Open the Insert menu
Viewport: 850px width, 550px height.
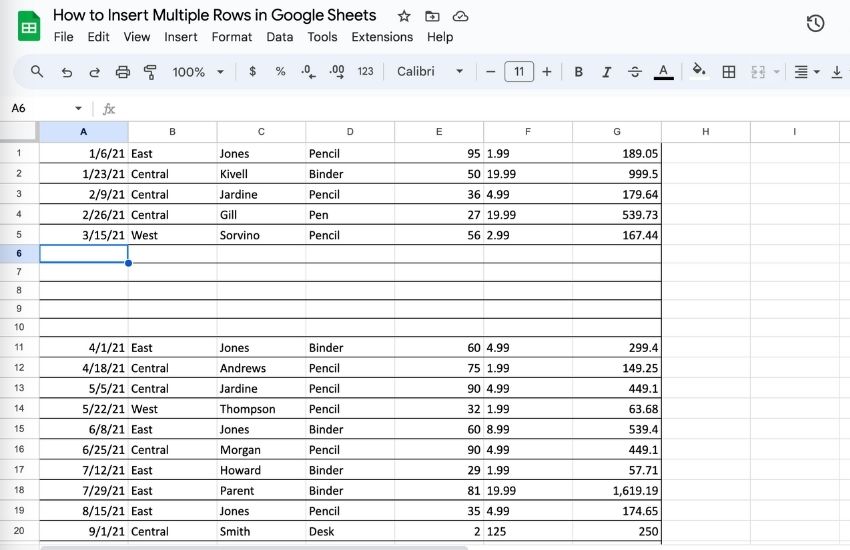click(x=181, y=37)
